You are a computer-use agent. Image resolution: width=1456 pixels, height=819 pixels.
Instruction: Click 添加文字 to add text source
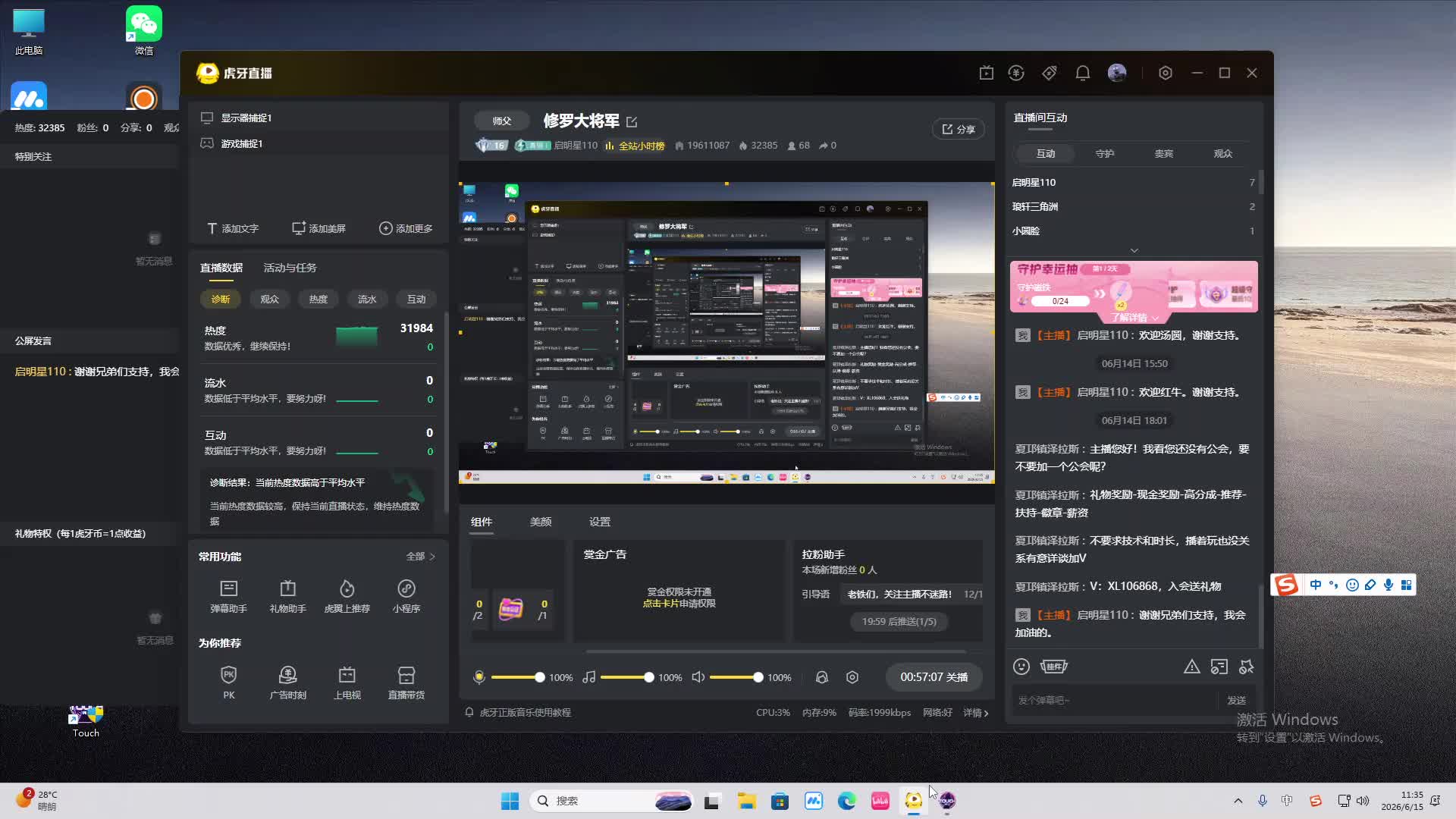[234, 228]
